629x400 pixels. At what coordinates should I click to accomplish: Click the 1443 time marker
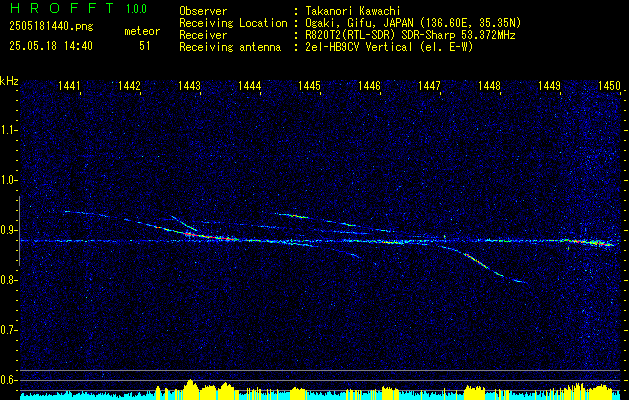pyautogui.click(x=189, y=85)
